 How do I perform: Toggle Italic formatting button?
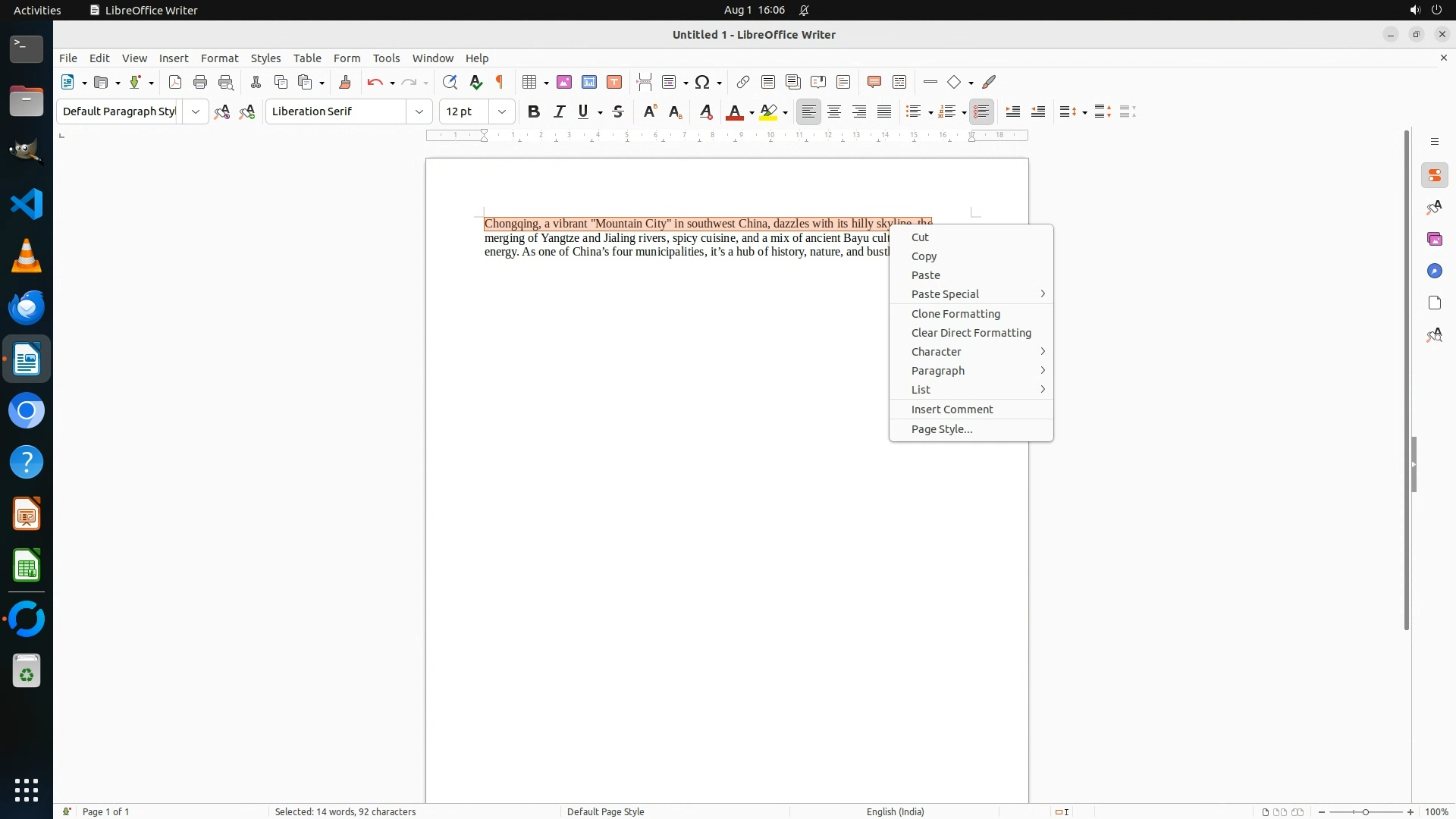click(x=560, y=112)
